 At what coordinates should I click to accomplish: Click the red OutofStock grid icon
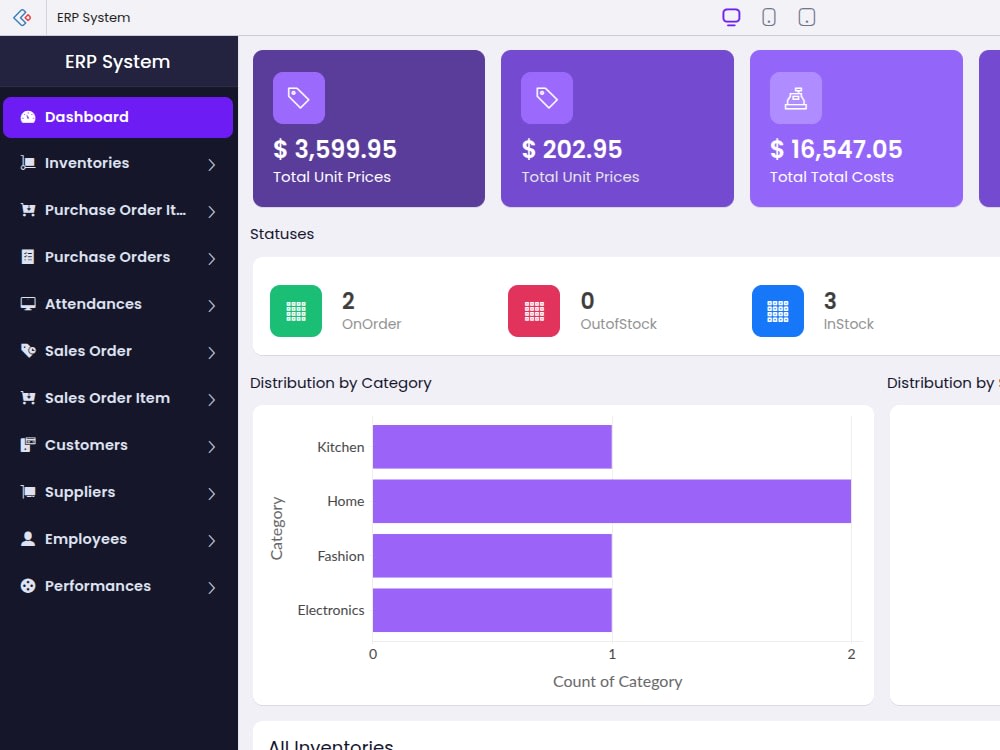click(533, 311)
